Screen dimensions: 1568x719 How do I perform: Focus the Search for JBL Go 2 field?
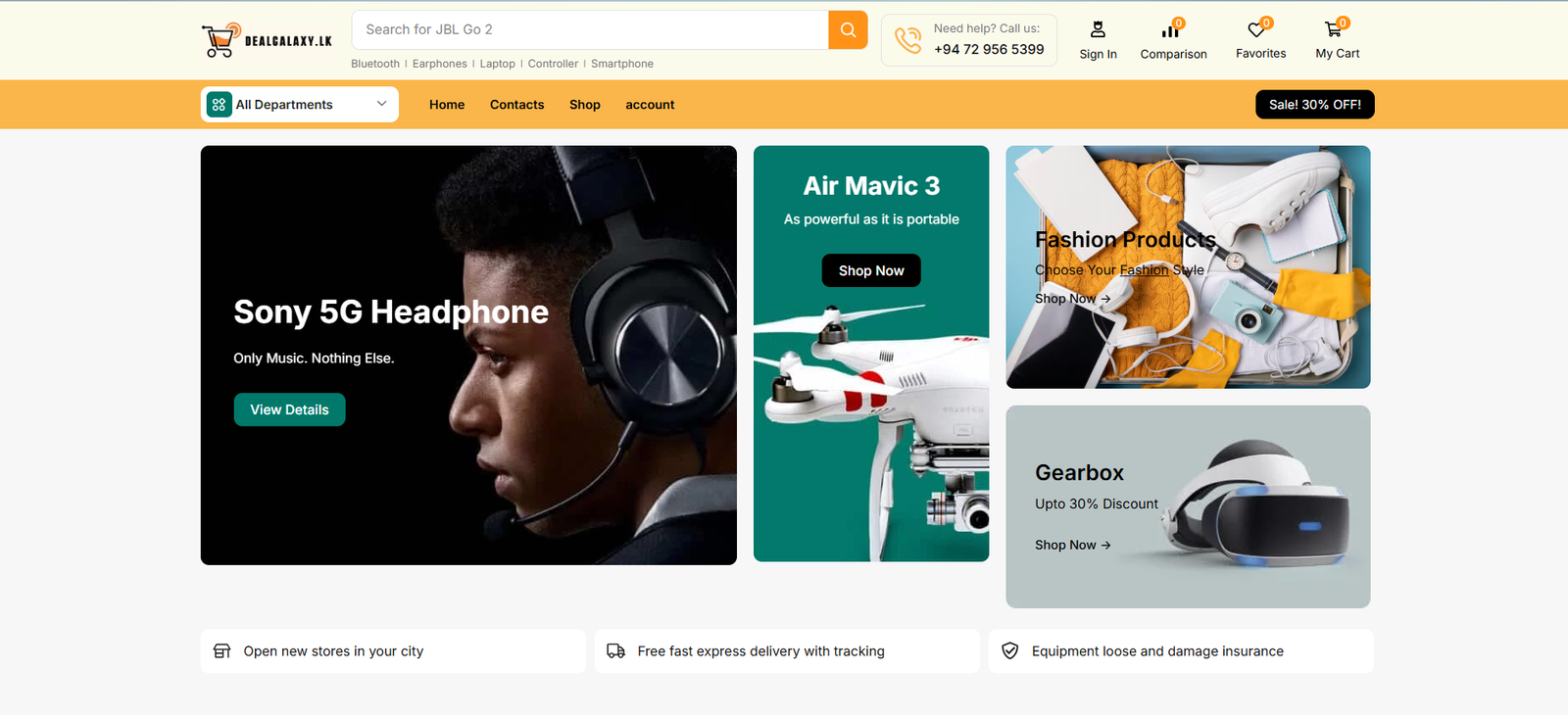point(590,30)
